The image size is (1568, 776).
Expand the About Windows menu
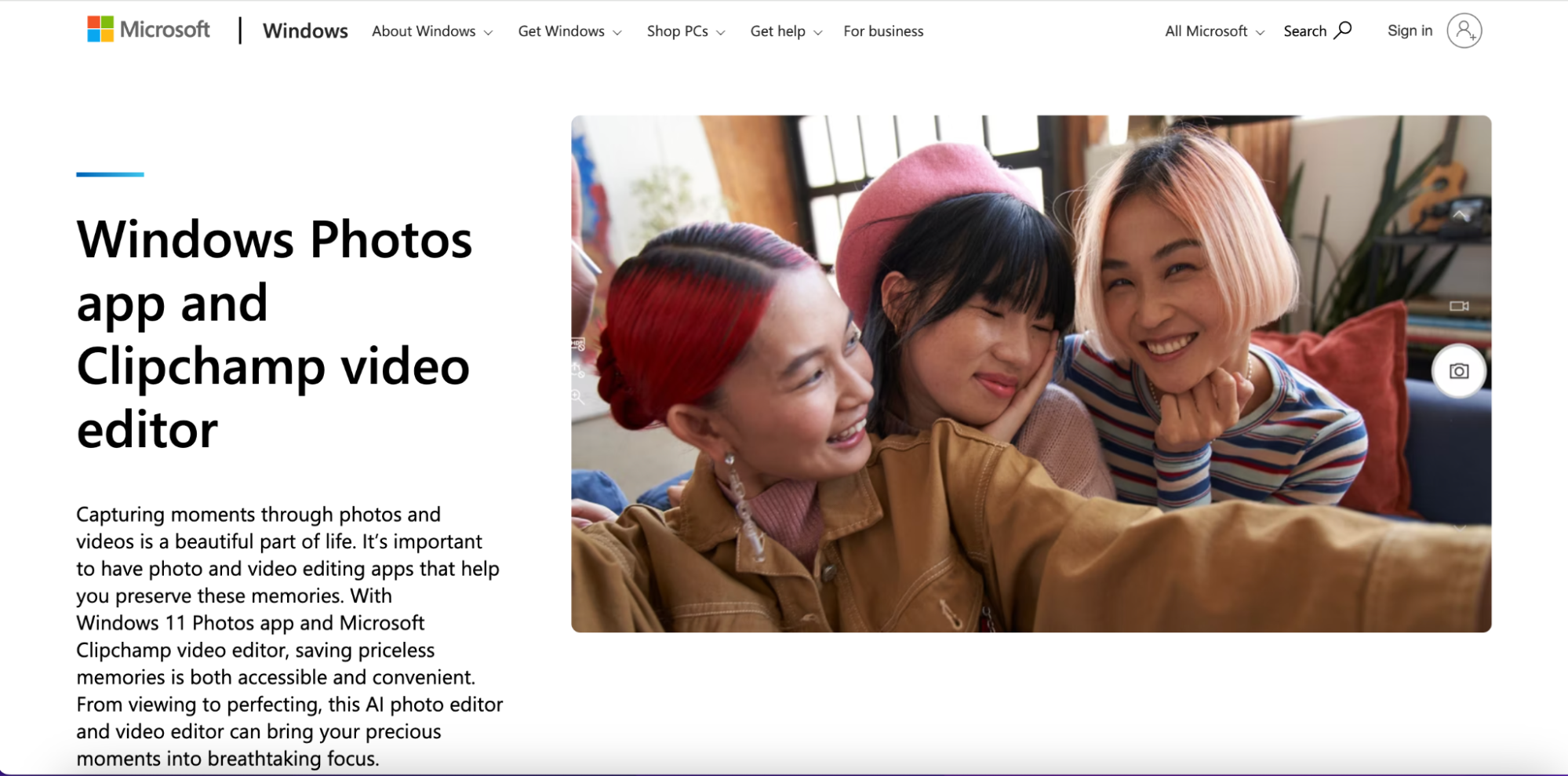click(x=432, y=31)
